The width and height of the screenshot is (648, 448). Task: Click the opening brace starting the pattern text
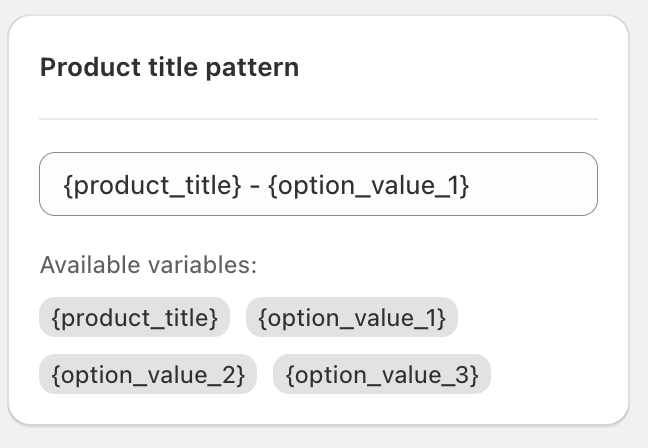coord(67,185)
